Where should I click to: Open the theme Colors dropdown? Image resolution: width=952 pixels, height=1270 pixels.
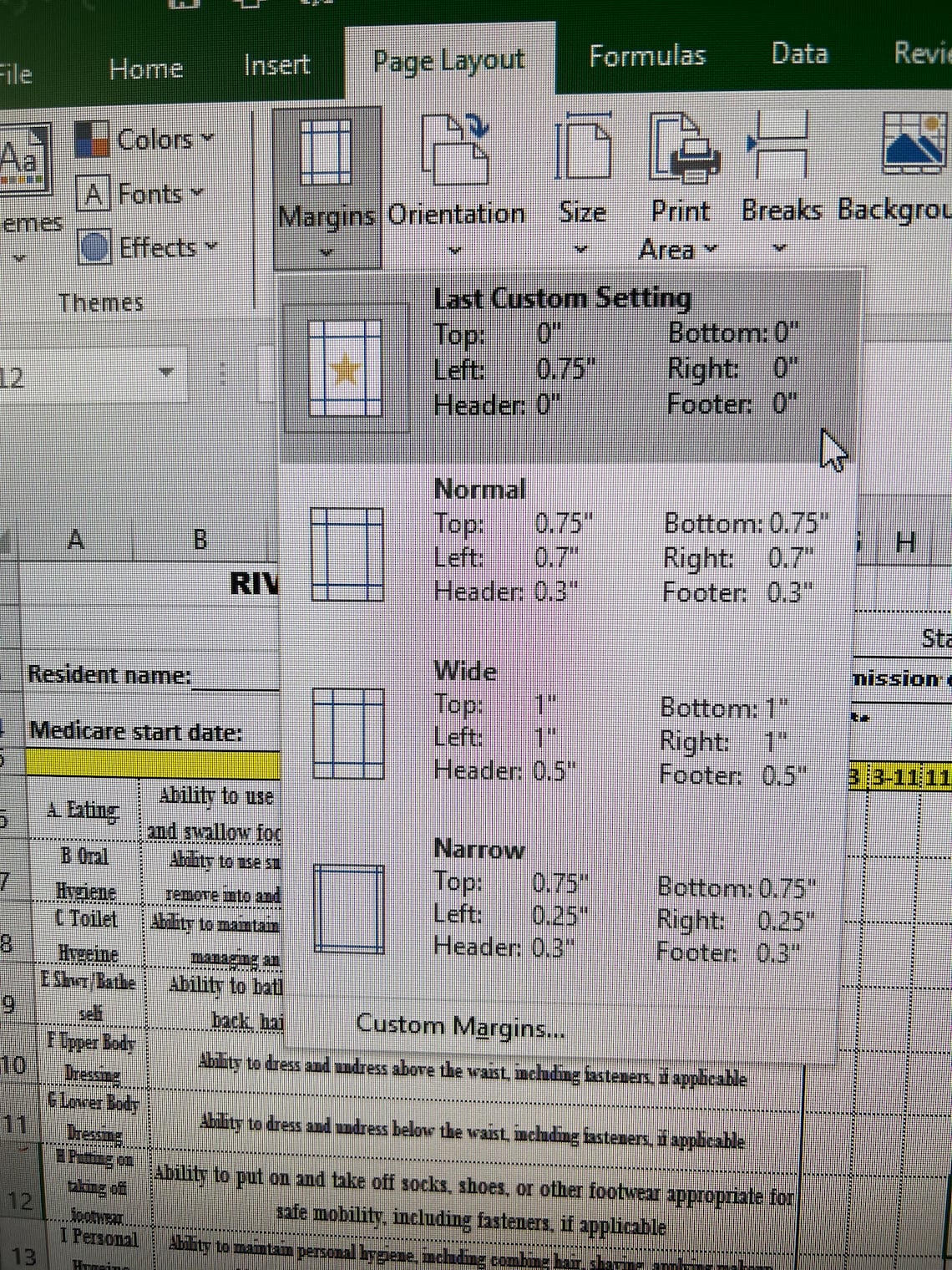pos(144,139)
